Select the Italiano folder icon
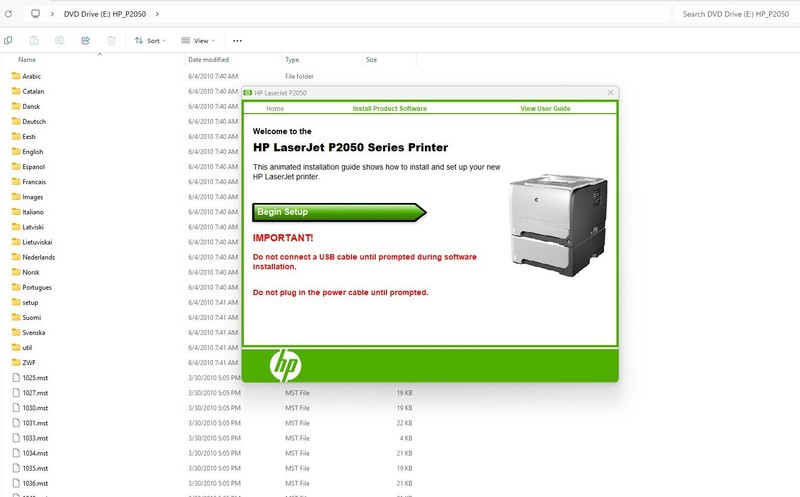The height and width of the screenshot is (497, 800). point(16,211)
